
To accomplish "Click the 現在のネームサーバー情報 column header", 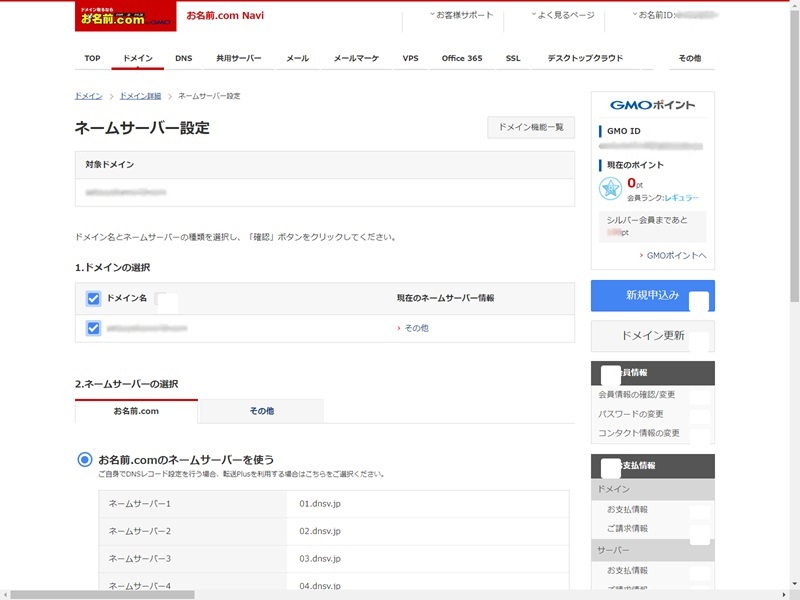I will [x=445, y=298].
